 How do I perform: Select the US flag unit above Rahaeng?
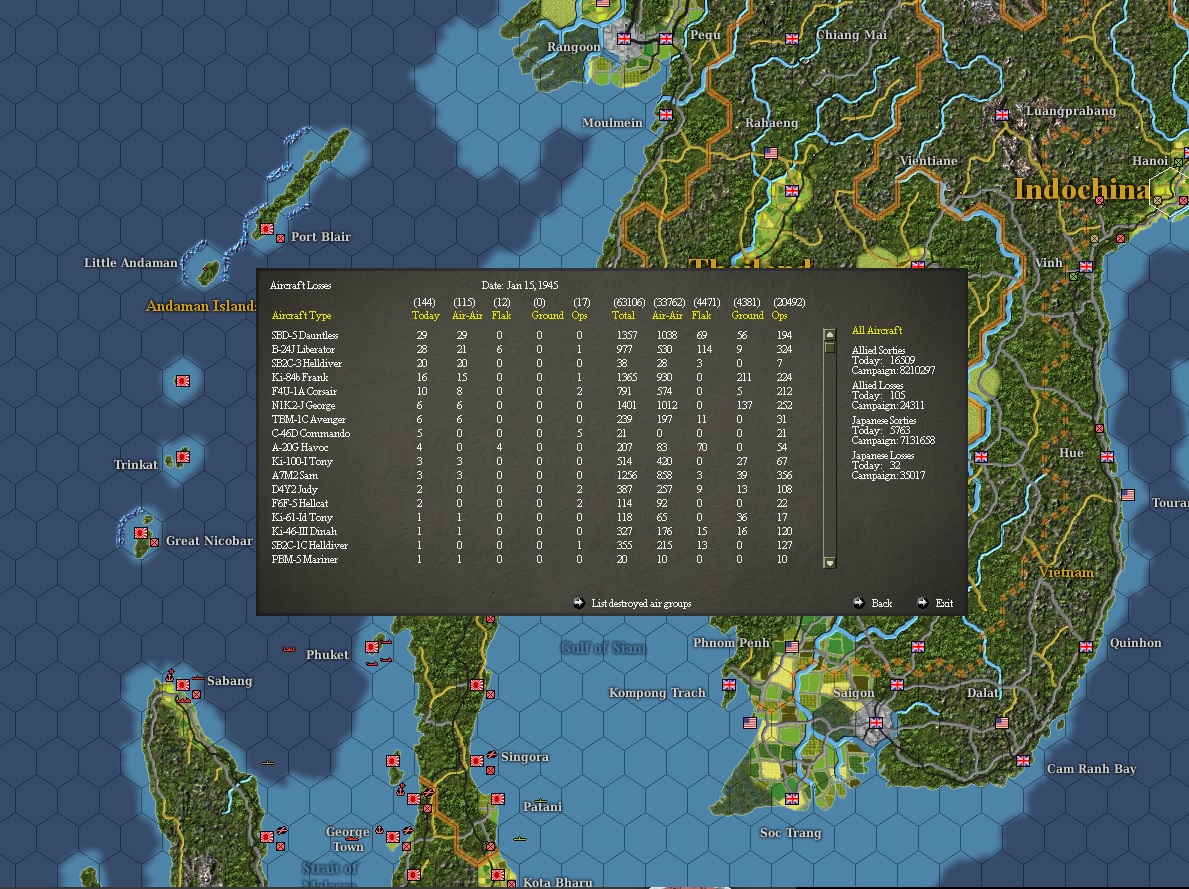click(x=771, y=152)
